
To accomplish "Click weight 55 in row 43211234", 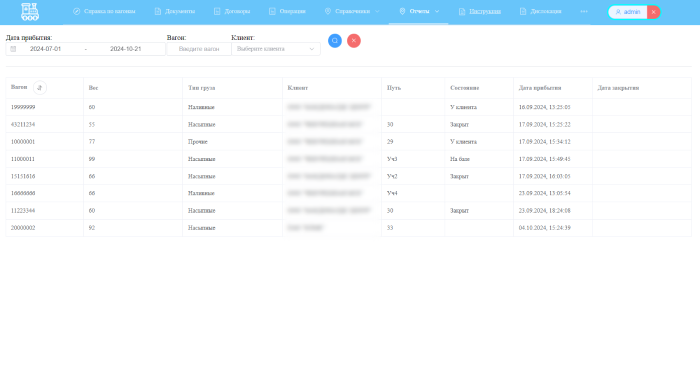I will (x=92, y=125).
